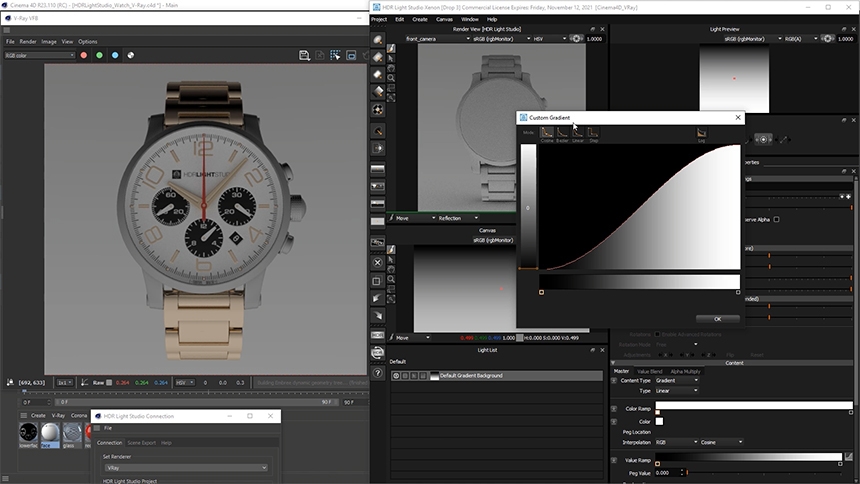Open HSV dropdown in Render View header
860x484 pixels.
(x=550, y=39)
